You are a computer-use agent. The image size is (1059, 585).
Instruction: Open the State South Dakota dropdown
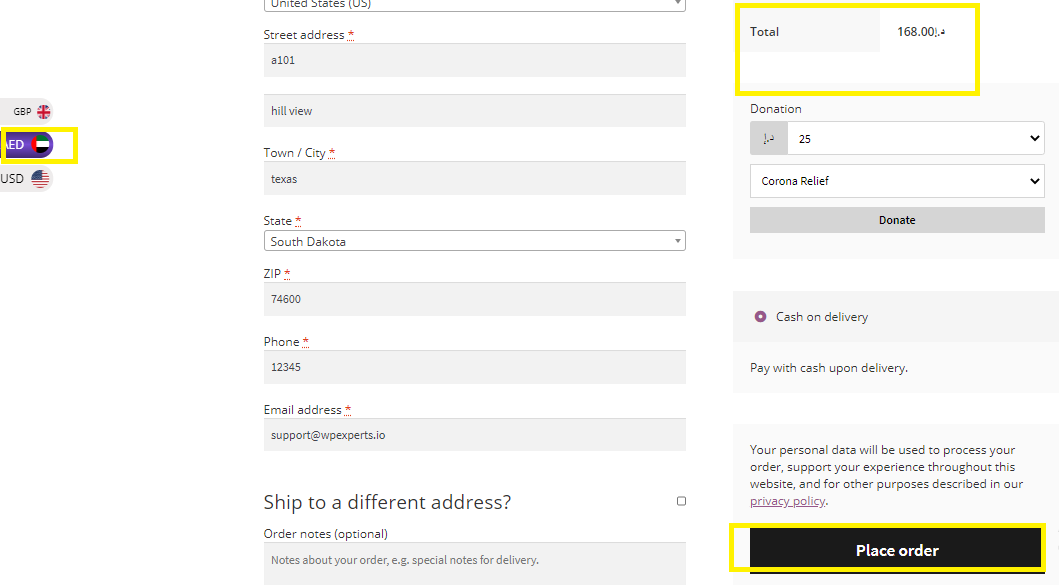[x=475, y=241]
